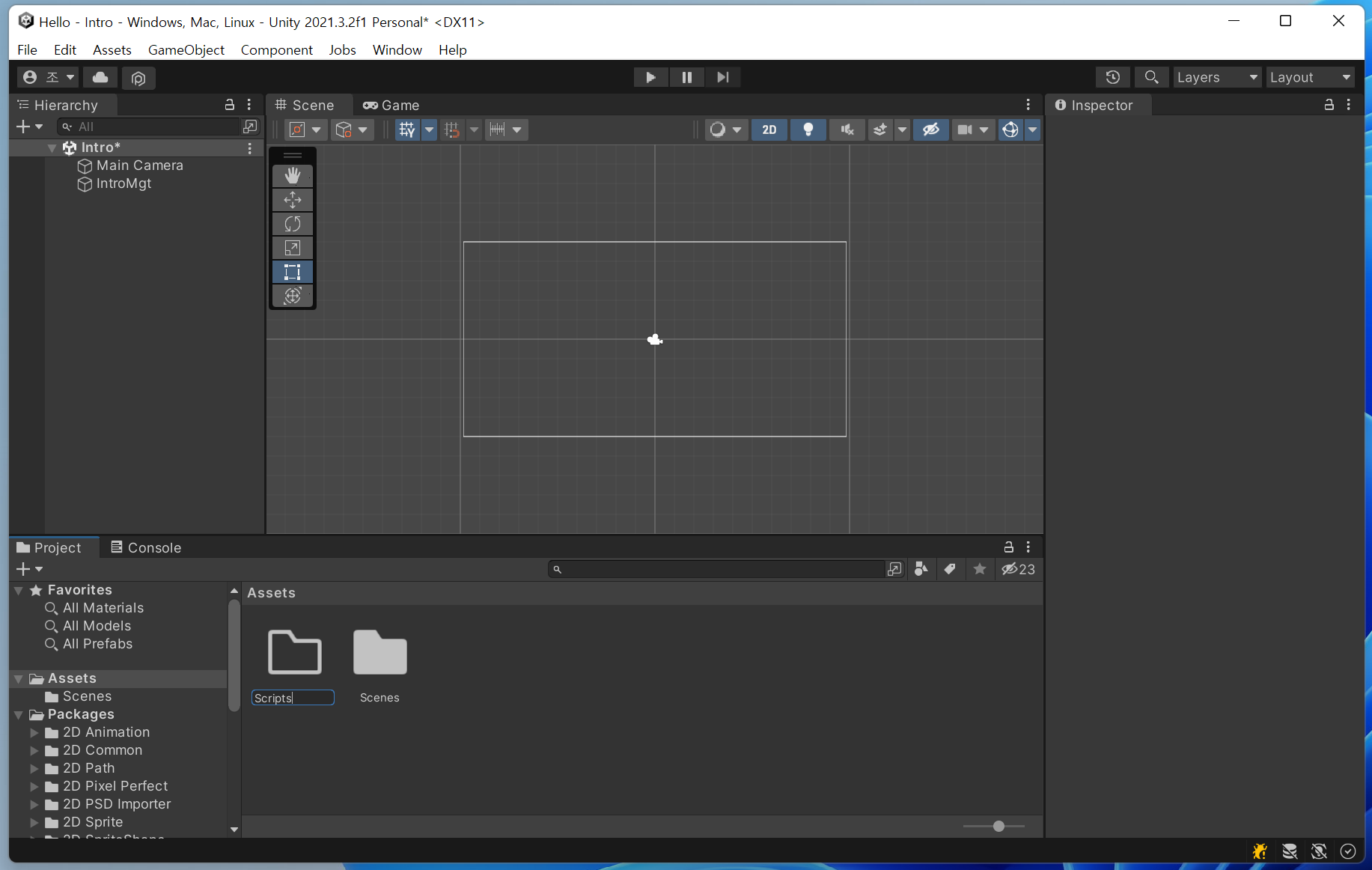
Task: Select the Scale tool
Action: (293, 248)
